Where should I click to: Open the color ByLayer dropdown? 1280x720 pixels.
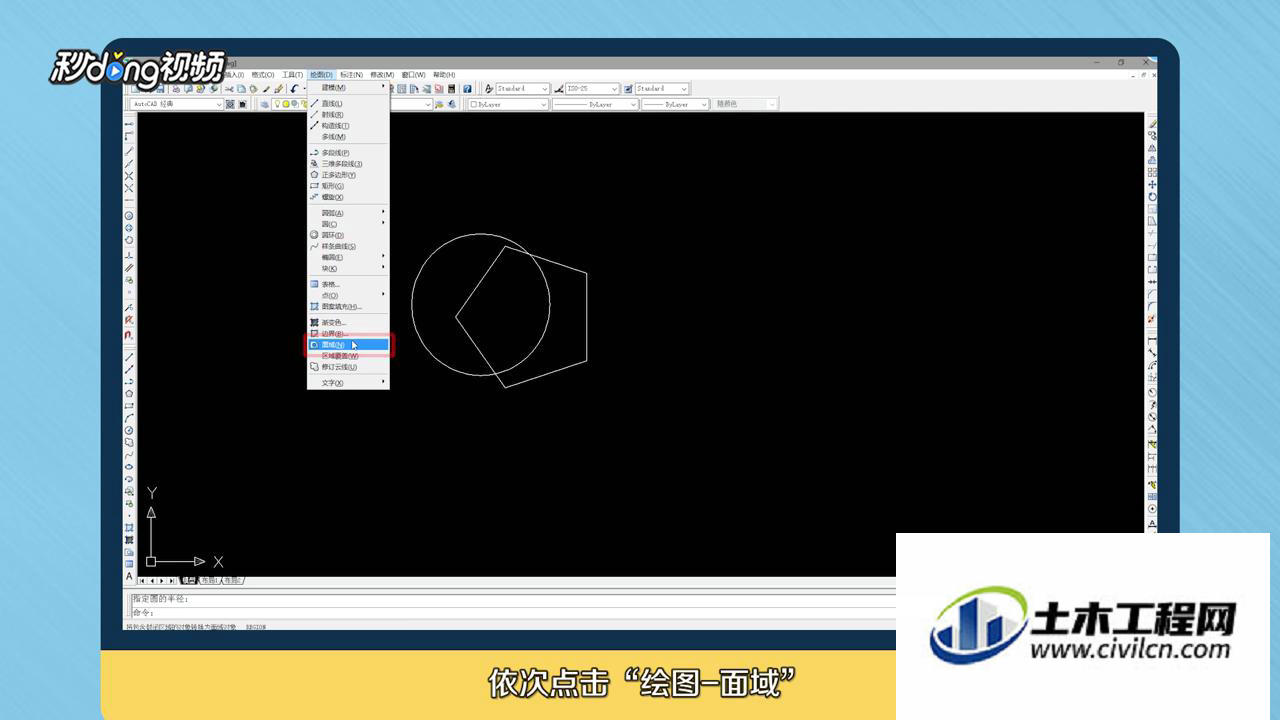tap(509, 104)
